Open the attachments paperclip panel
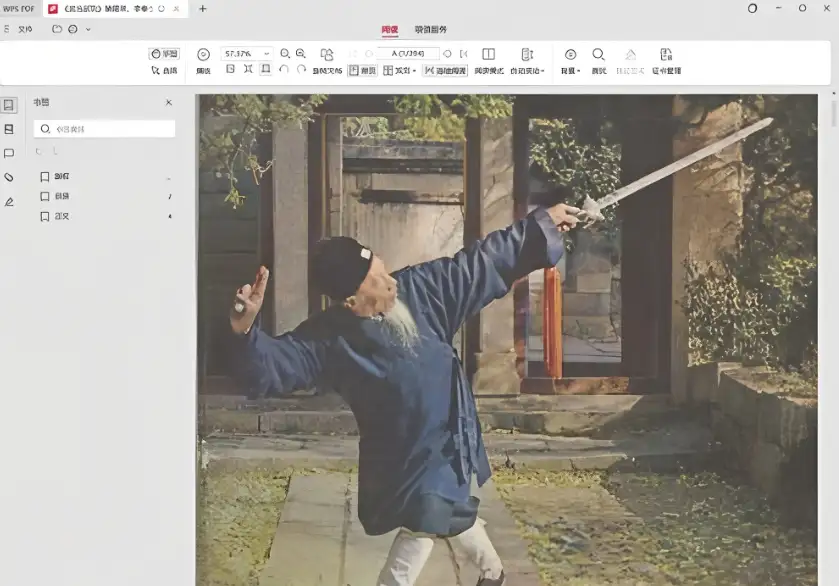This screenshot has height=586, width=839. pos(9,177)
